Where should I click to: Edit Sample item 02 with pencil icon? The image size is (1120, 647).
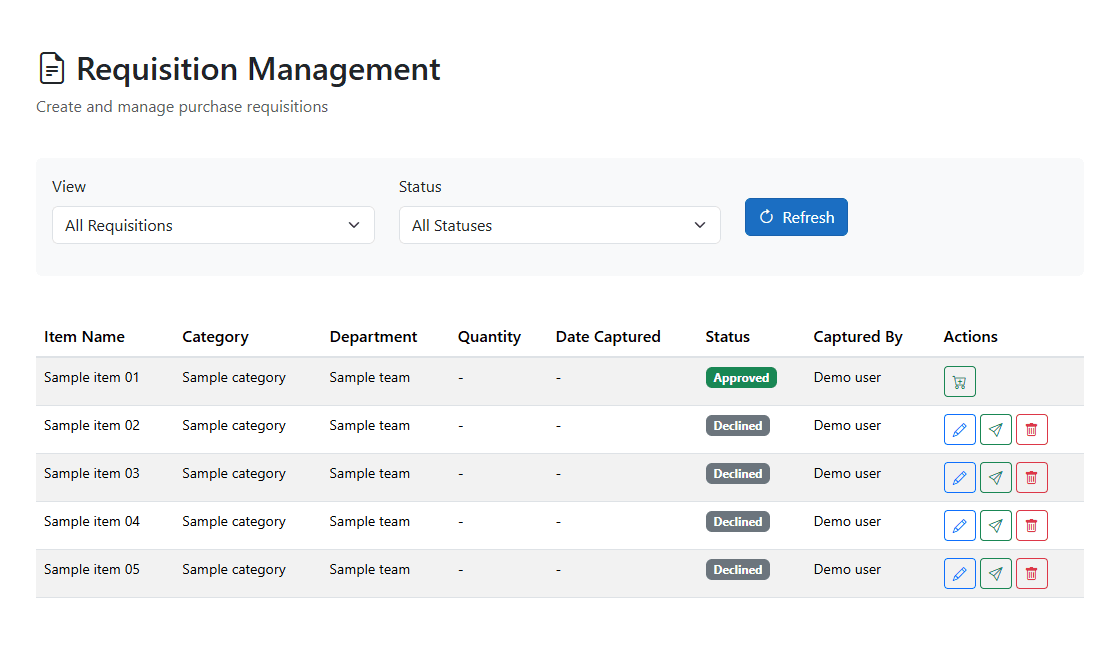[959, 429]
